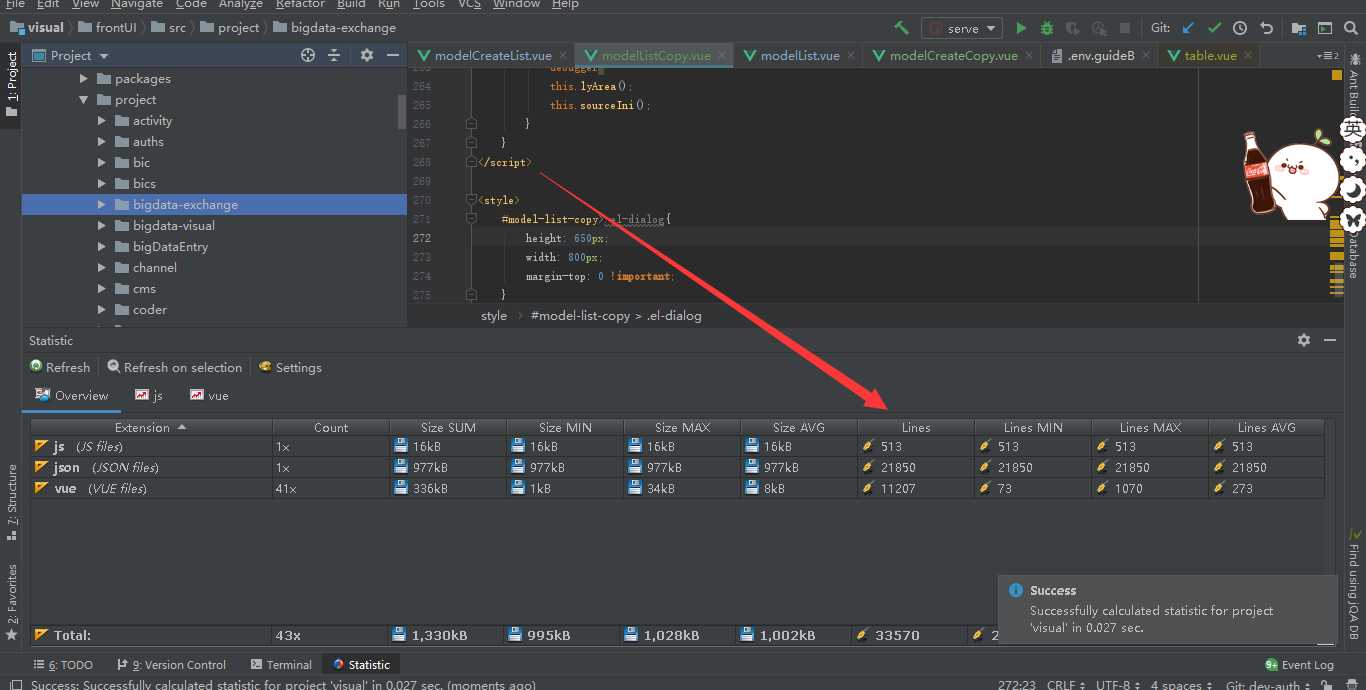Collapse the project folder
Screen dimensions: 1366x690
(x=84, y=99)
